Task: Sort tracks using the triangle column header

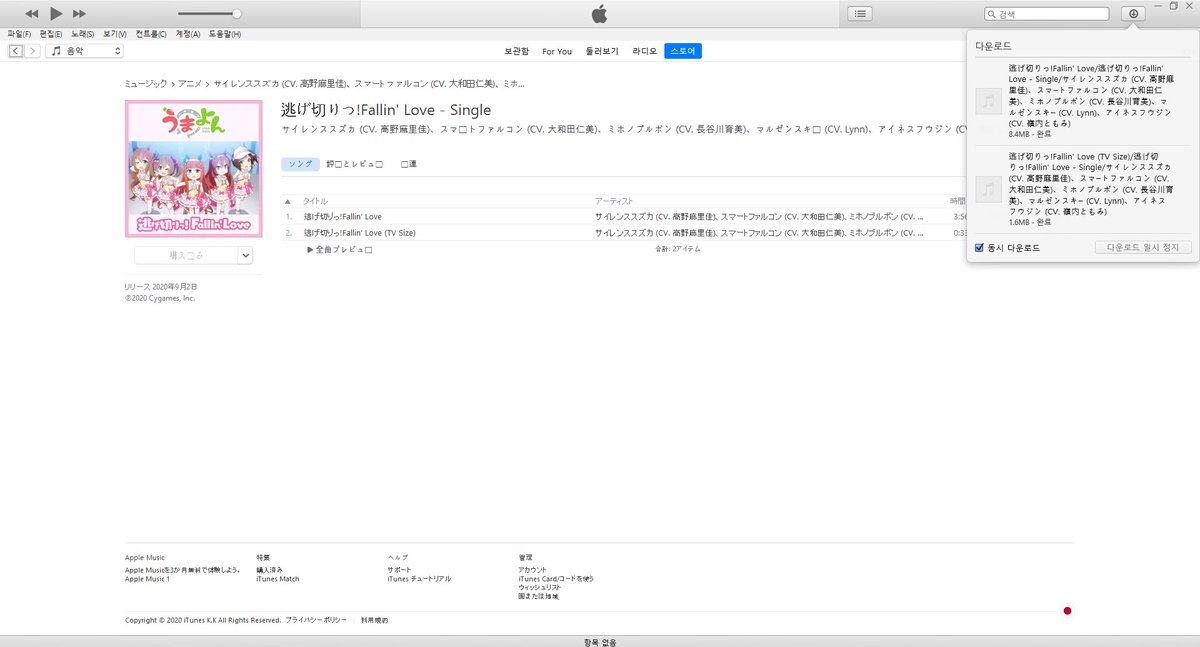Action: pos(288,201)
